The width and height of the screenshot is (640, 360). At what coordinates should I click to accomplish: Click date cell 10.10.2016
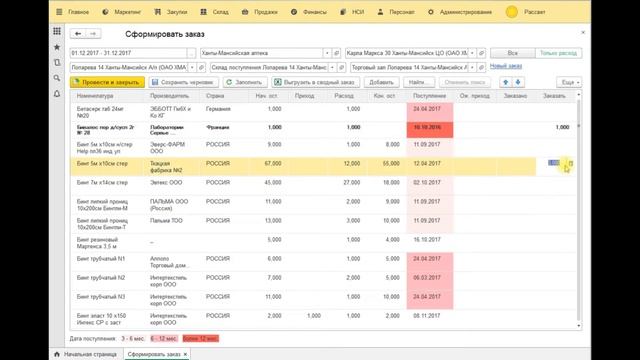tap(429, 129)
